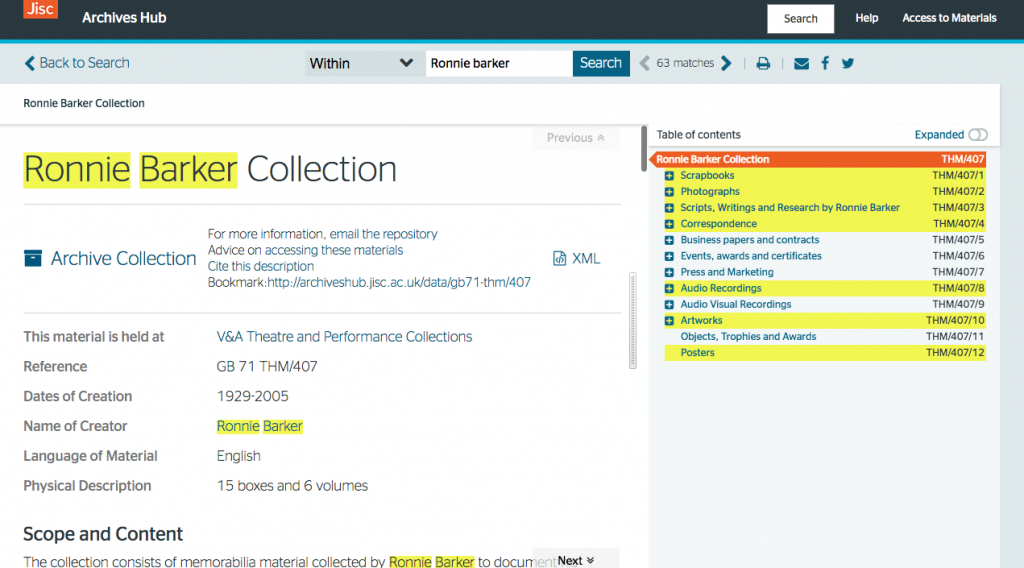The image size is (1024, 568).
Task: Open Access to Materials menu
Action: tap(949, 18)
